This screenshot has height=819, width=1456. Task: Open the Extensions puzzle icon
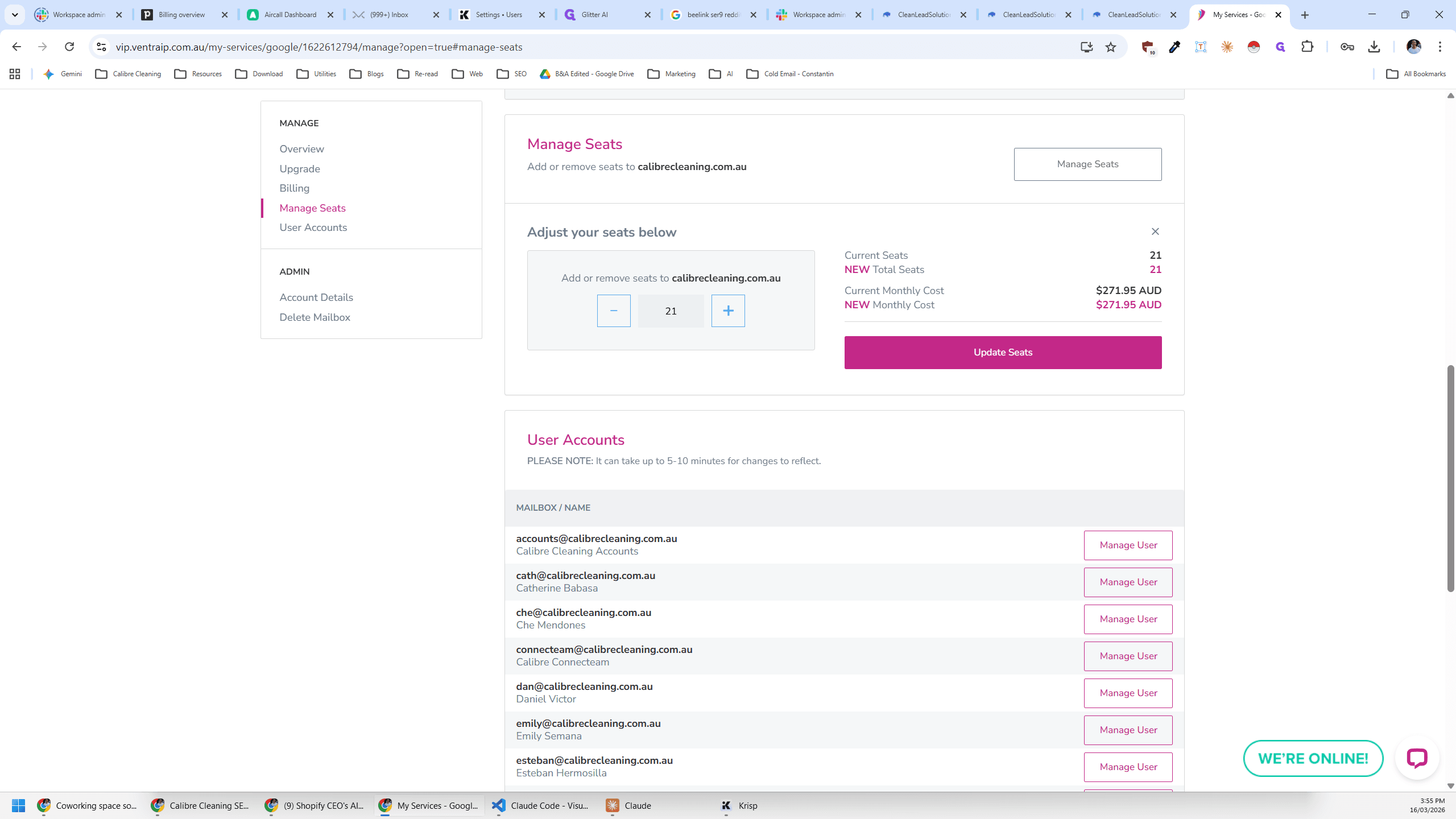click(1307, 47)
